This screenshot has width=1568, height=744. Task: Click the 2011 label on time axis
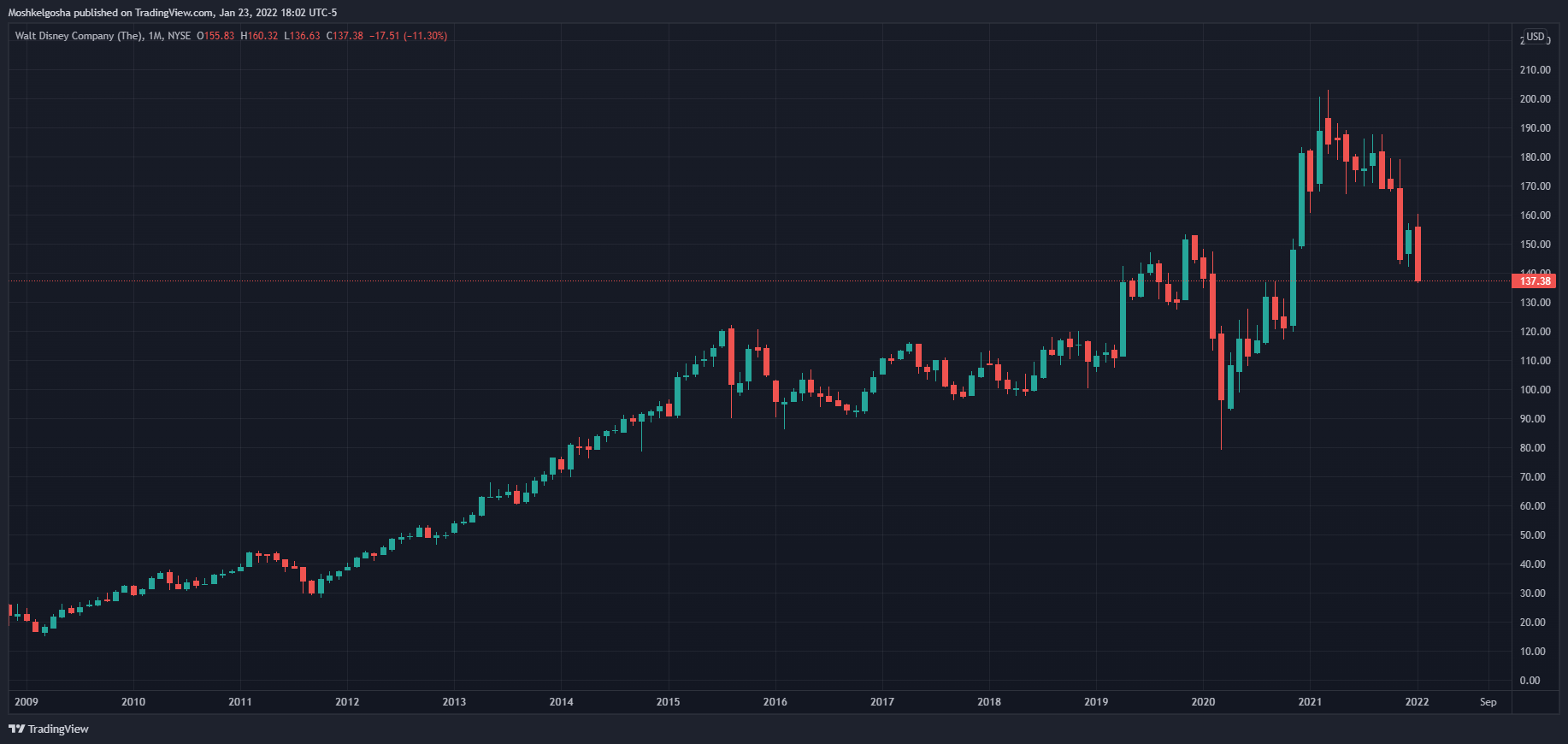(x=240, y=702)
